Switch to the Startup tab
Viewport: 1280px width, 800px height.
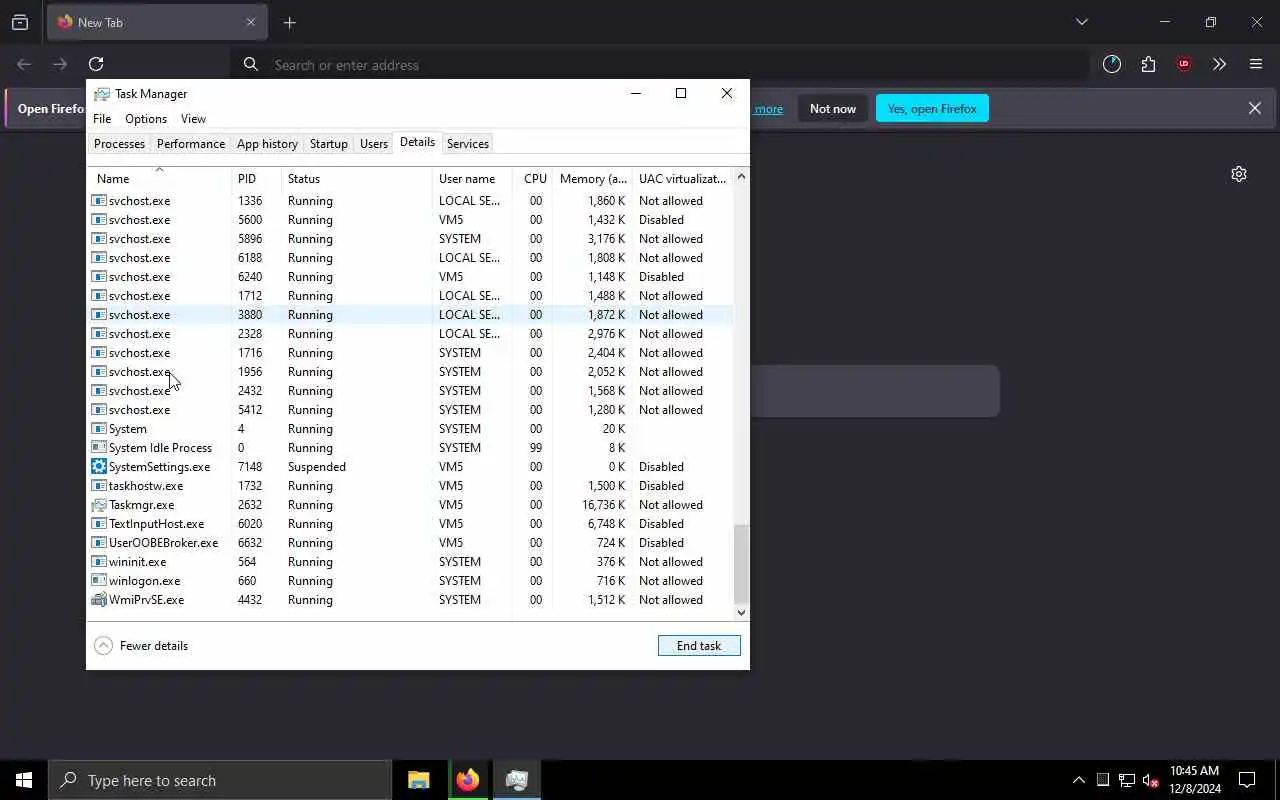(x=328, y=144)
